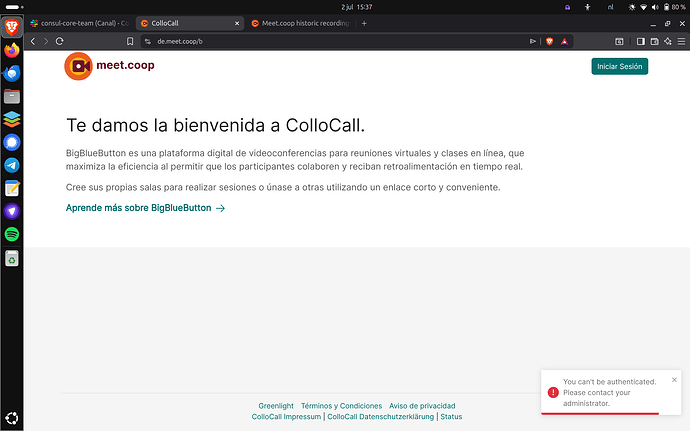Open Leo AI sparkle icon

pyautogui.click(x=668, y=41)
